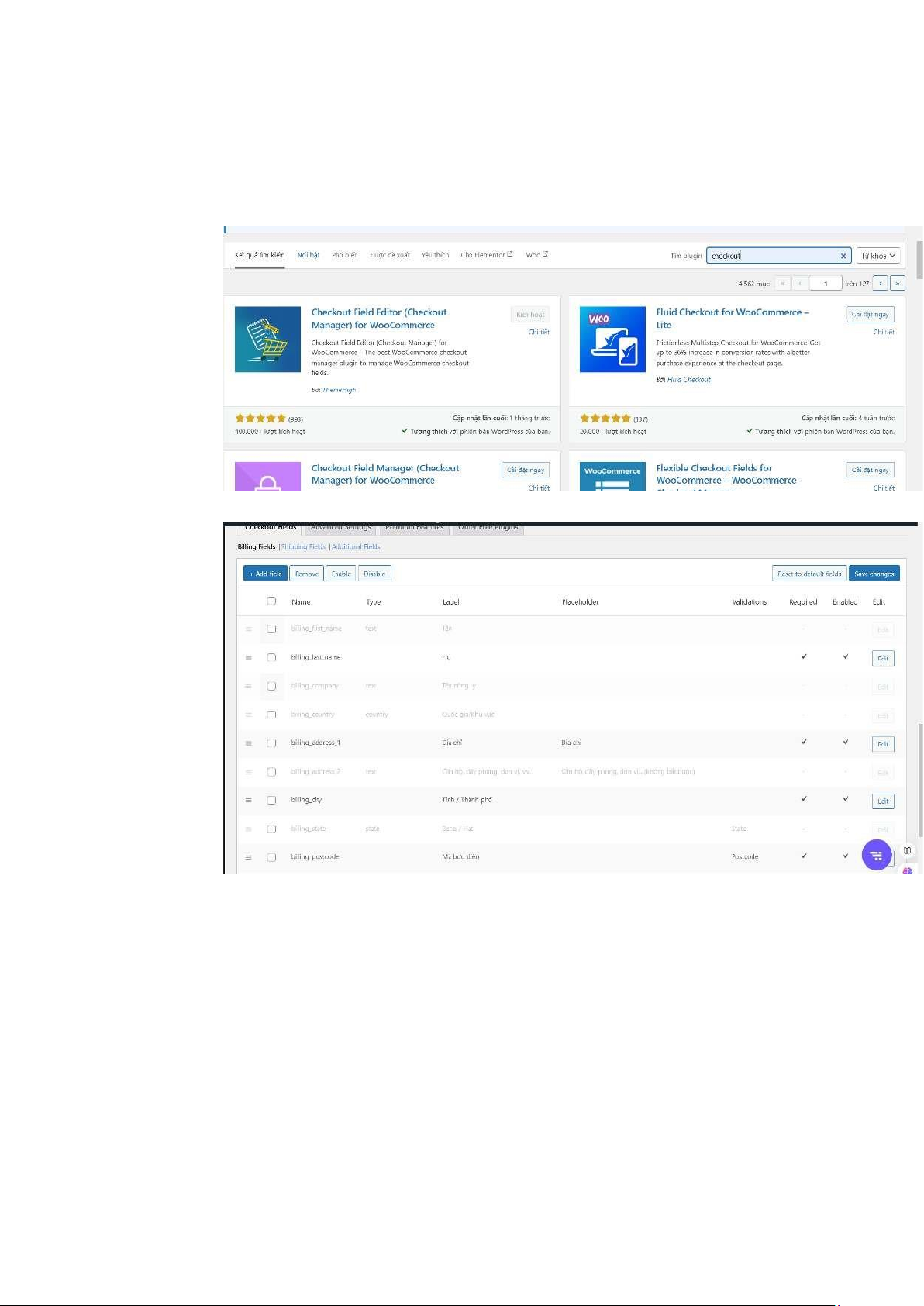Tick the billing_address_2 row checkbox
Screen dimensions: 924x1306
[x=271, y=772]
